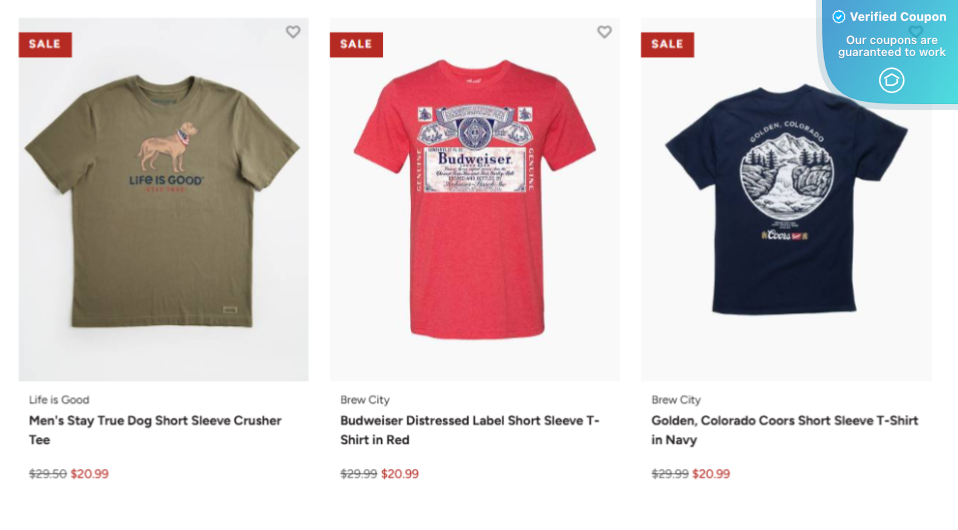Open the Life is Good brand link
The height and width of the screenshot is (530, 958).
pyautogui.click(x=59, y=400)
